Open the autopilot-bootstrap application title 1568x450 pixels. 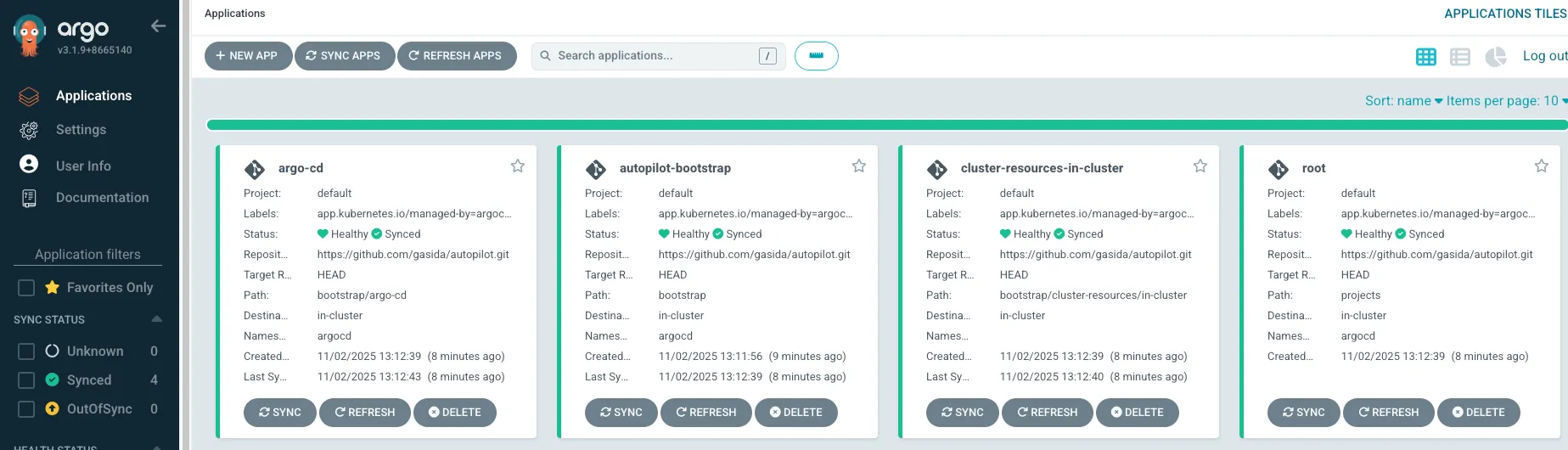pos(675,168)
